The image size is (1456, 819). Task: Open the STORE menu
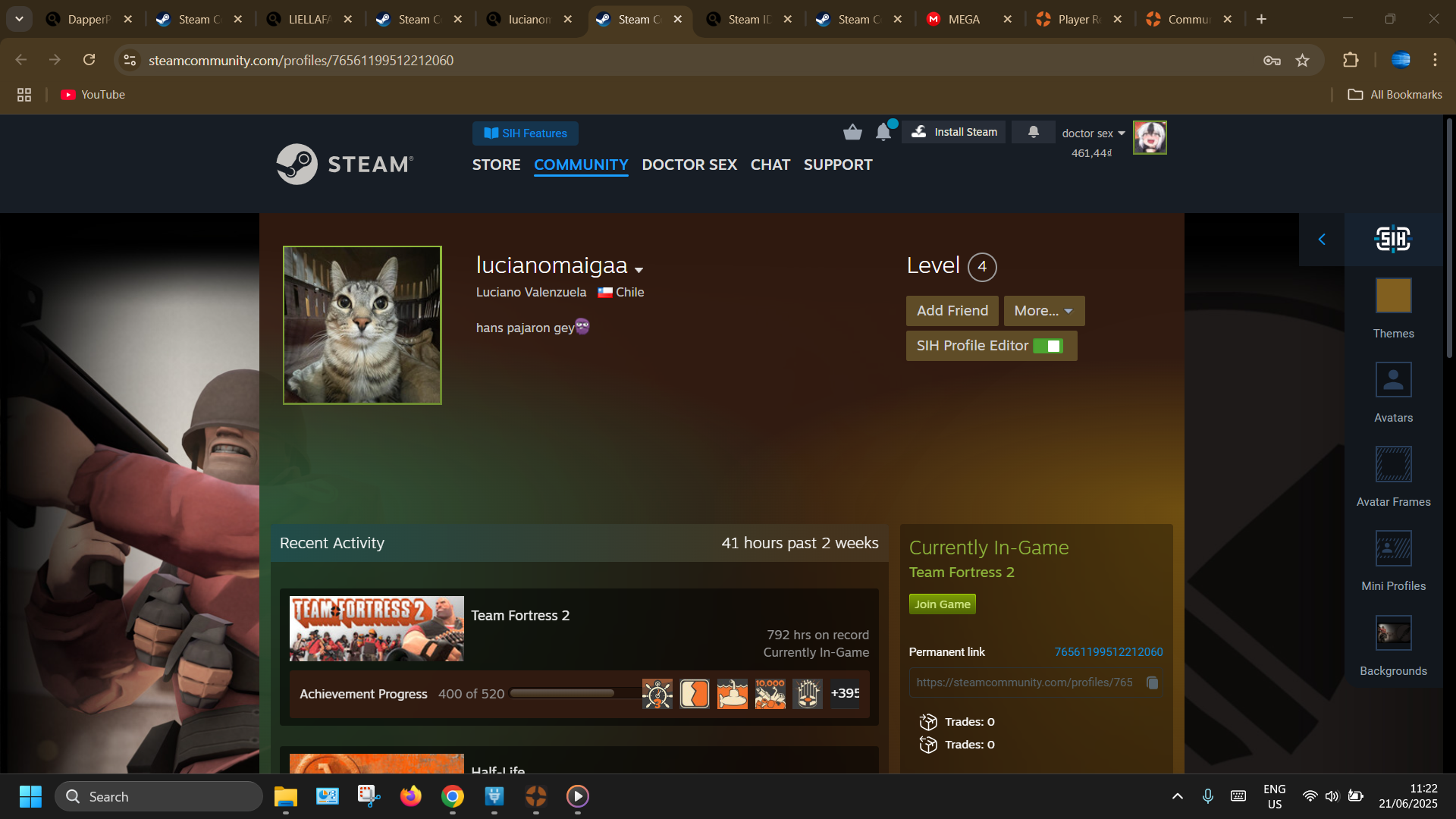click(x=496, y=165)
